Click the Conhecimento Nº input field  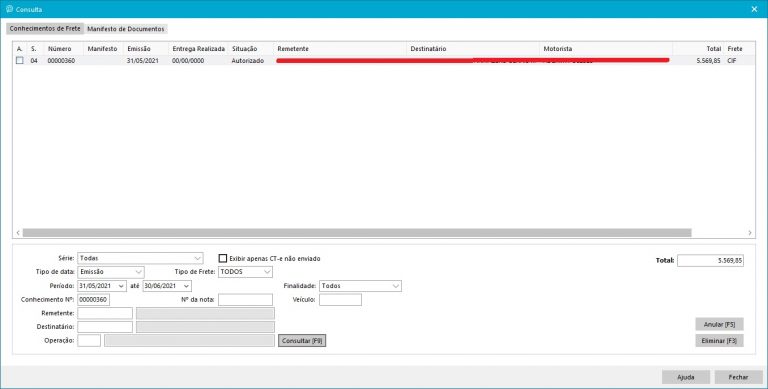point(93,299)
